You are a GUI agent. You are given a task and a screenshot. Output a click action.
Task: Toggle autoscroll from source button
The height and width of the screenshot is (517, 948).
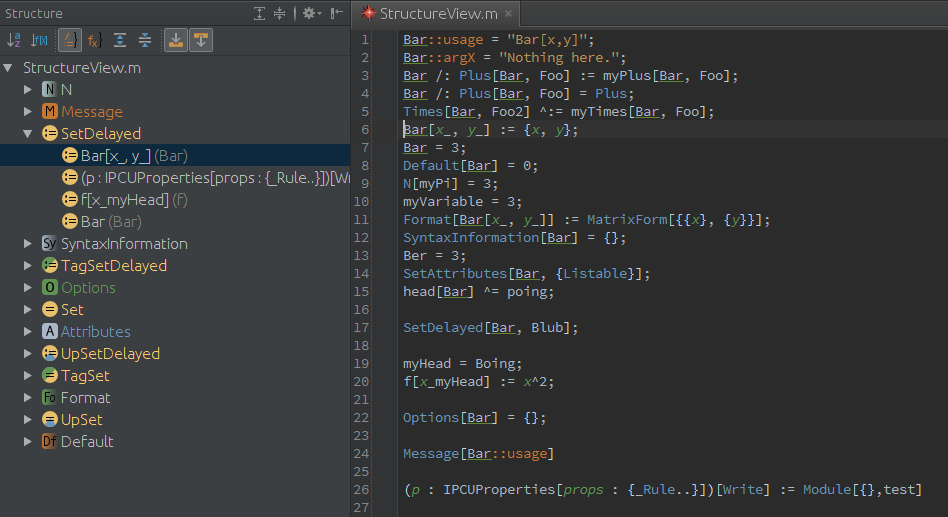click(201, 40)
